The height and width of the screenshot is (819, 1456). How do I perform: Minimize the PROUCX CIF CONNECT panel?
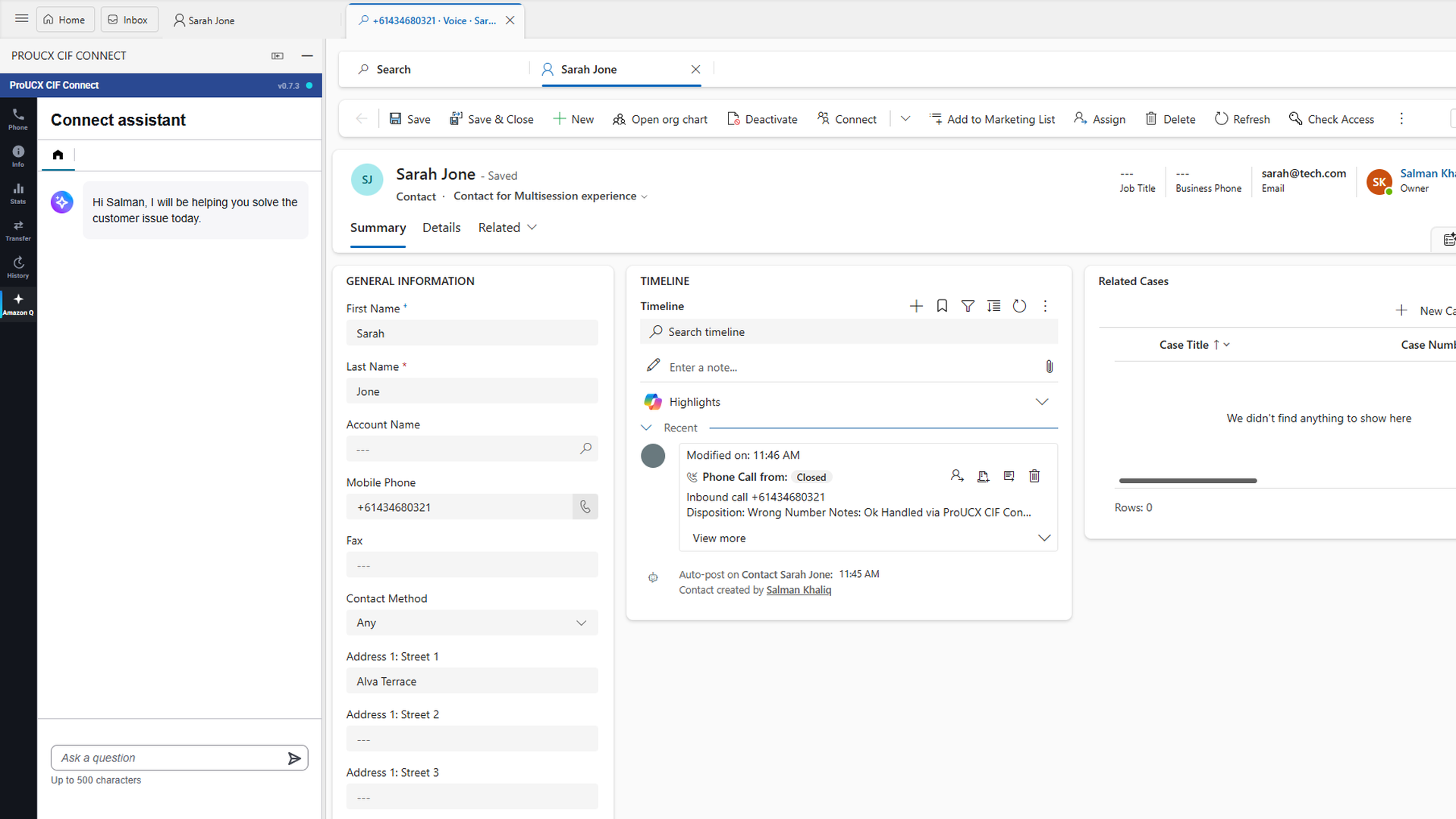(307, 55)
